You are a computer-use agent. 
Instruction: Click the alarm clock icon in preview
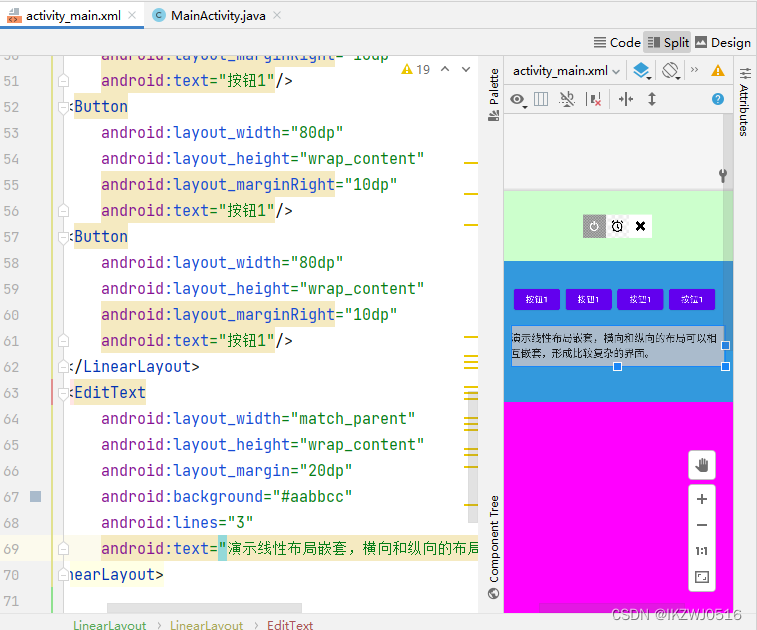pyautogui.click(x=617, y=226)
